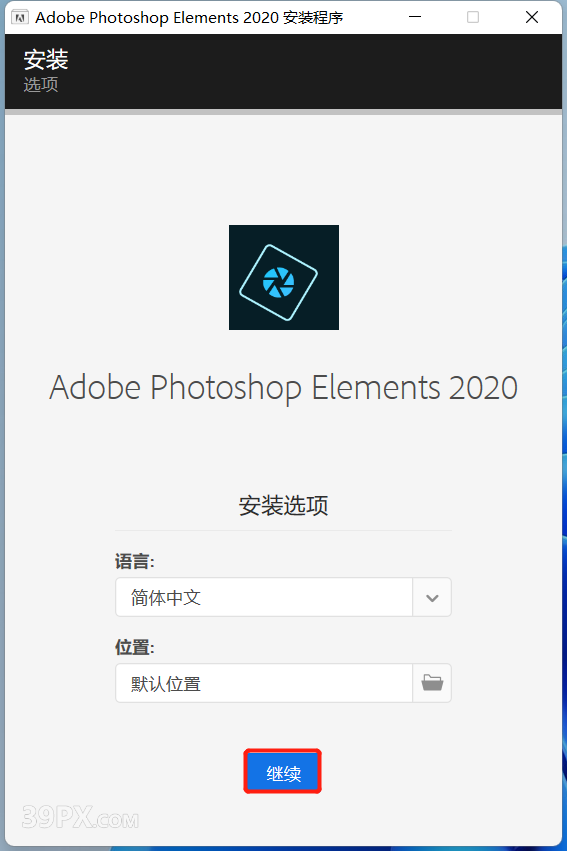Click the 选项 subtitle in the header
The image size is (567, 851).
click(41, 85)
